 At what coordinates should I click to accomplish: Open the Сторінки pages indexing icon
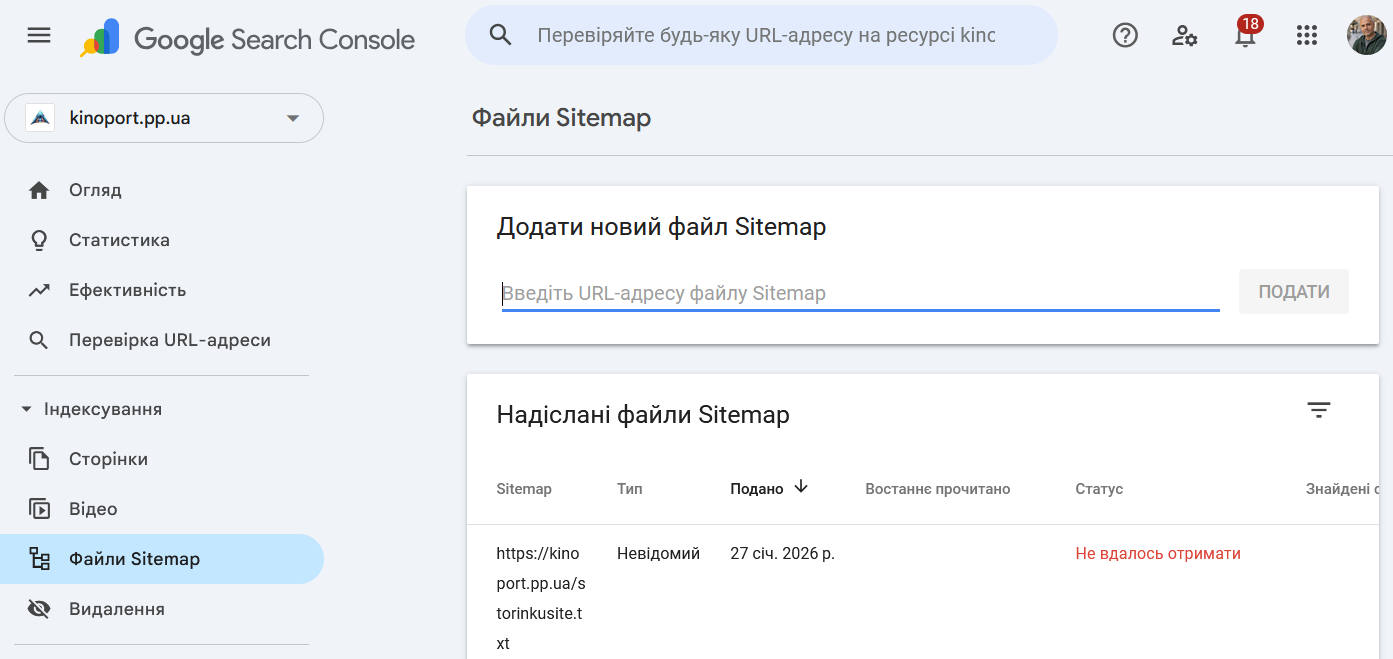(38, 458)
